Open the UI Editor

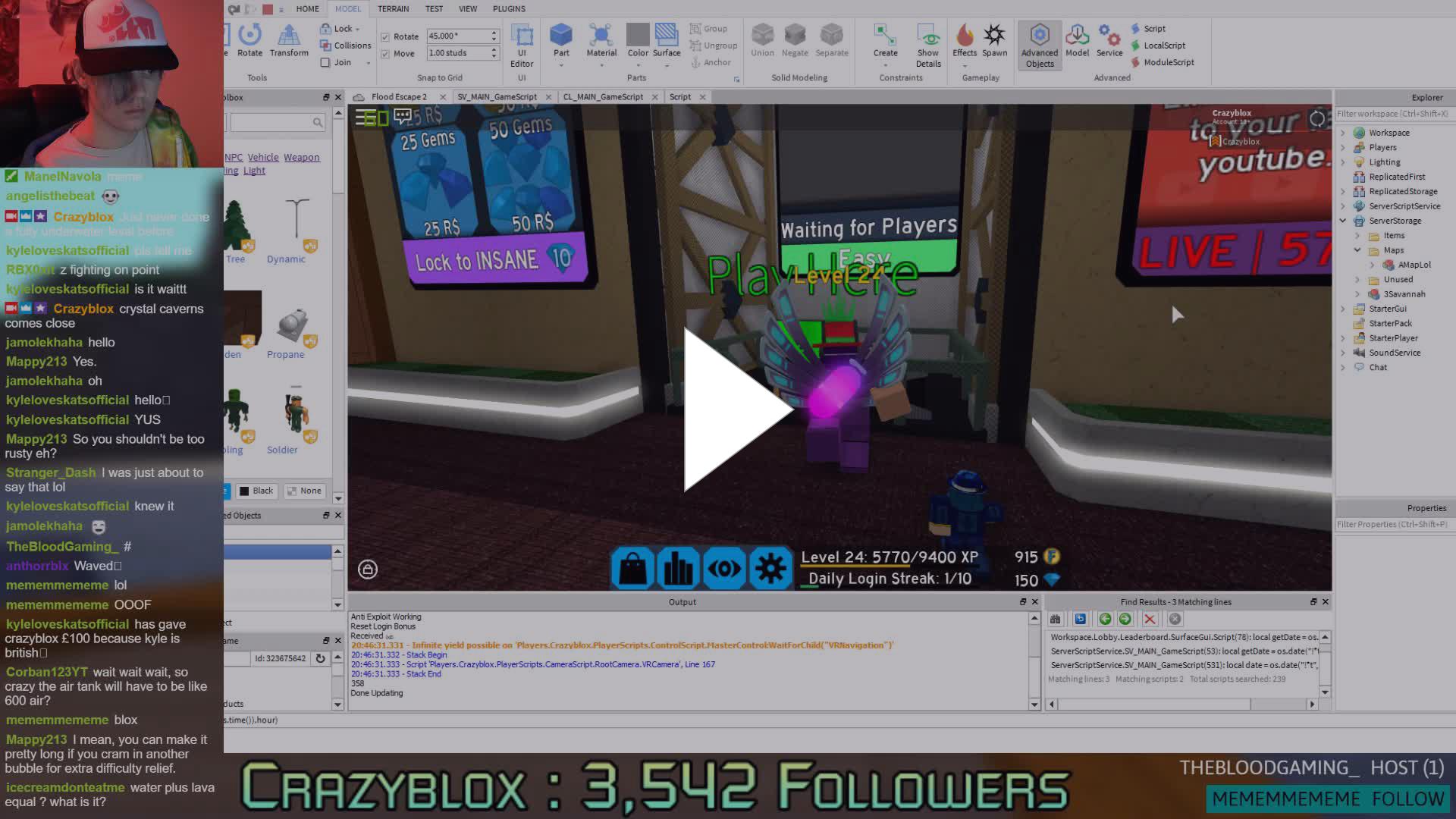(522, 44)
